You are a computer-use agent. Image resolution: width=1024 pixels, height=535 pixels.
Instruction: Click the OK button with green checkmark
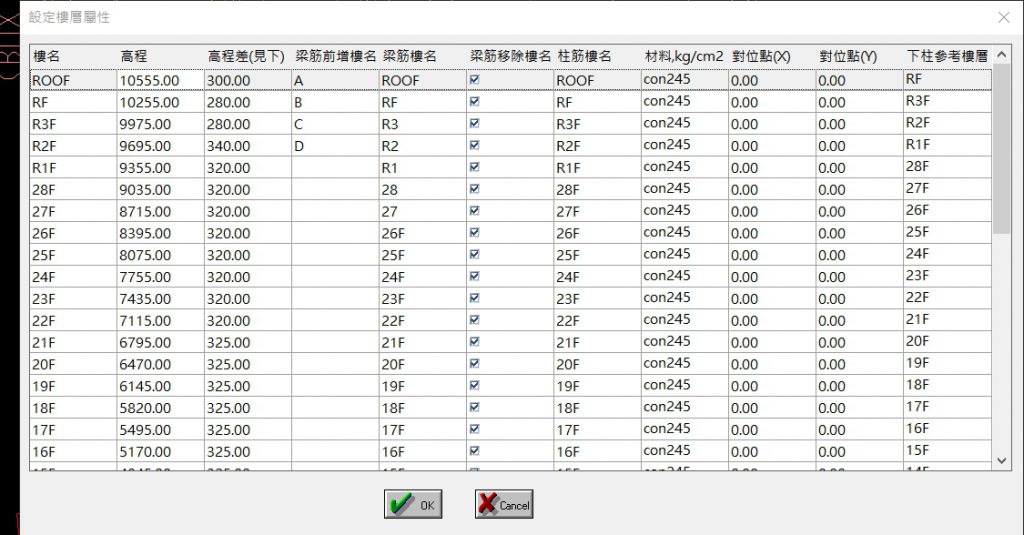click(413, 504)
